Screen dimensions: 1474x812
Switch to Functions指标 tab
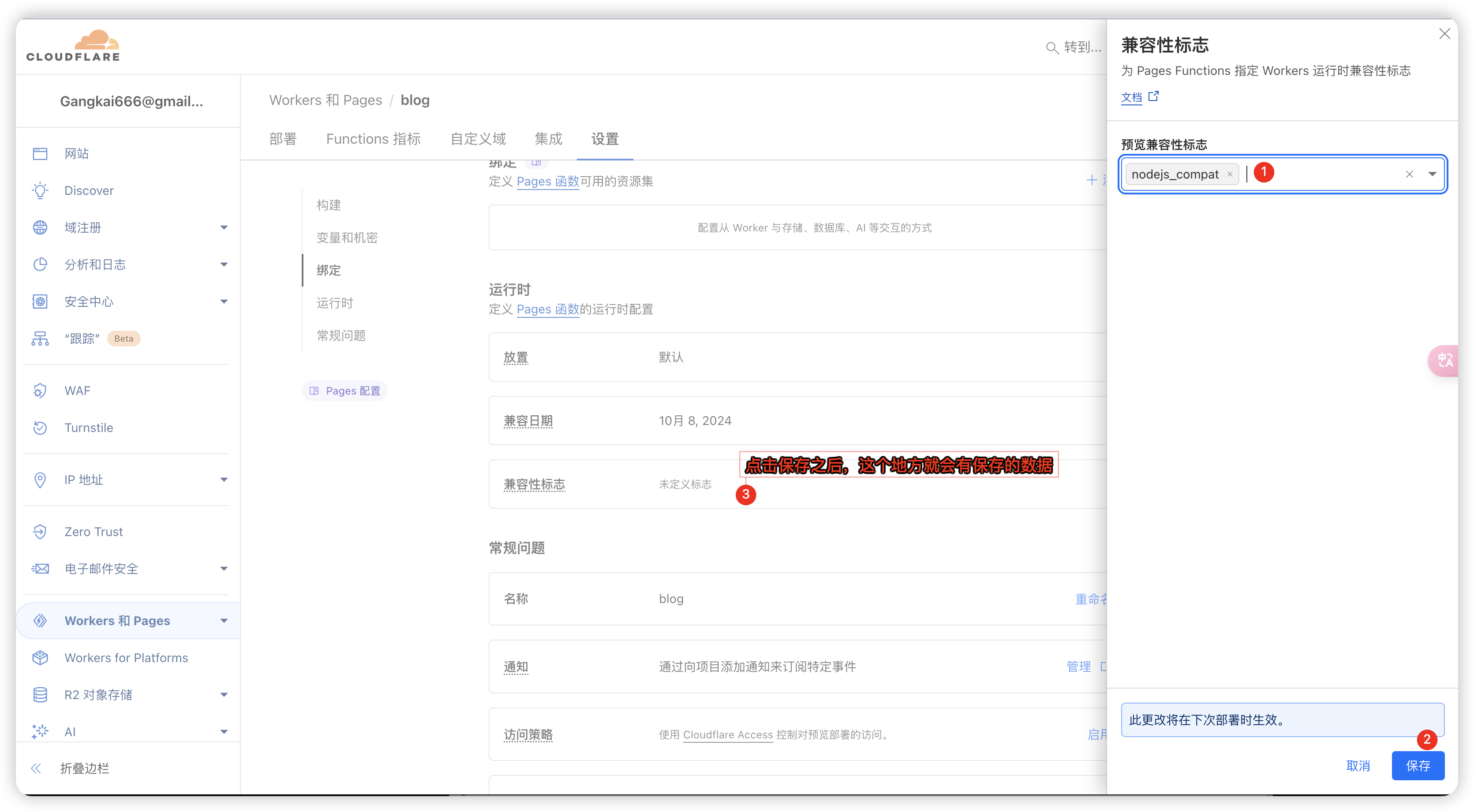point(375,139)
